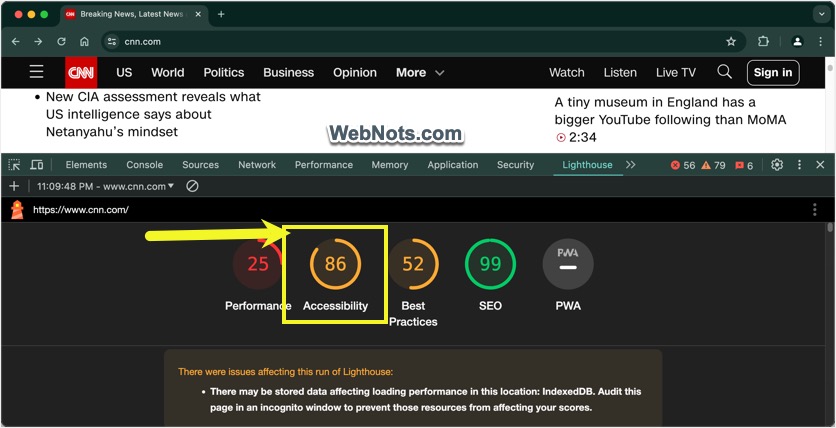The image size is (836, 428).
Task: Open the report dropdown 11:09:48 PM
Action: 106,186
